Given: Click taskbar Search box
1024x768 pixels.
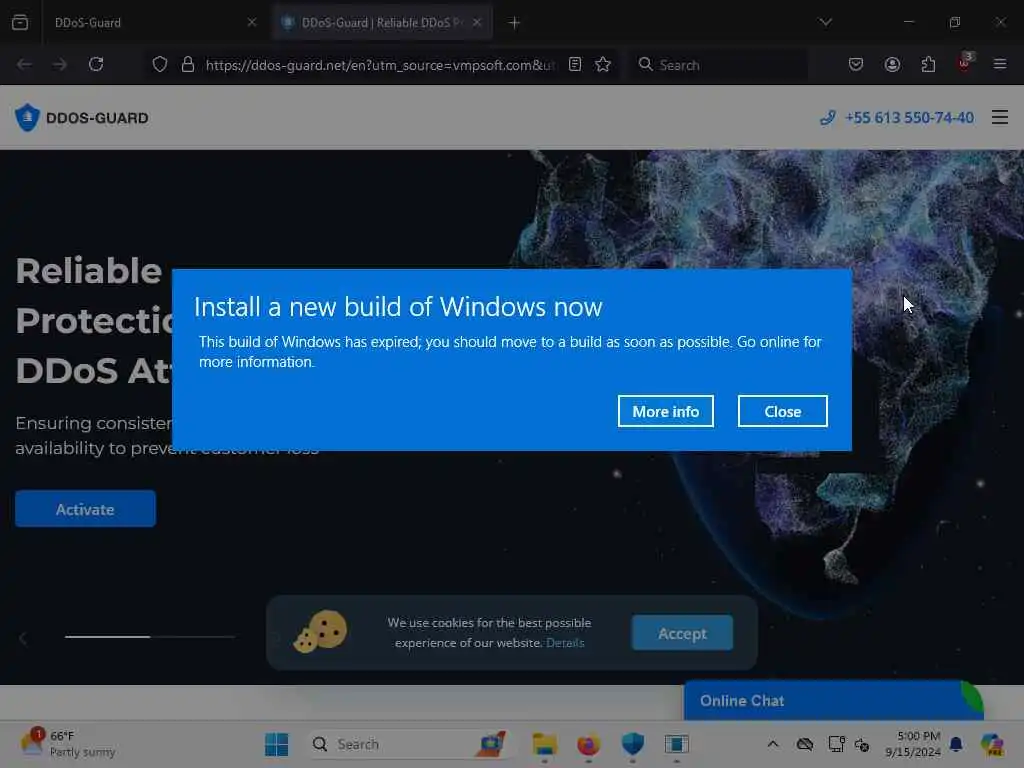Looking at the screenshot, I should pyautogui.click(x=409, y=744).
